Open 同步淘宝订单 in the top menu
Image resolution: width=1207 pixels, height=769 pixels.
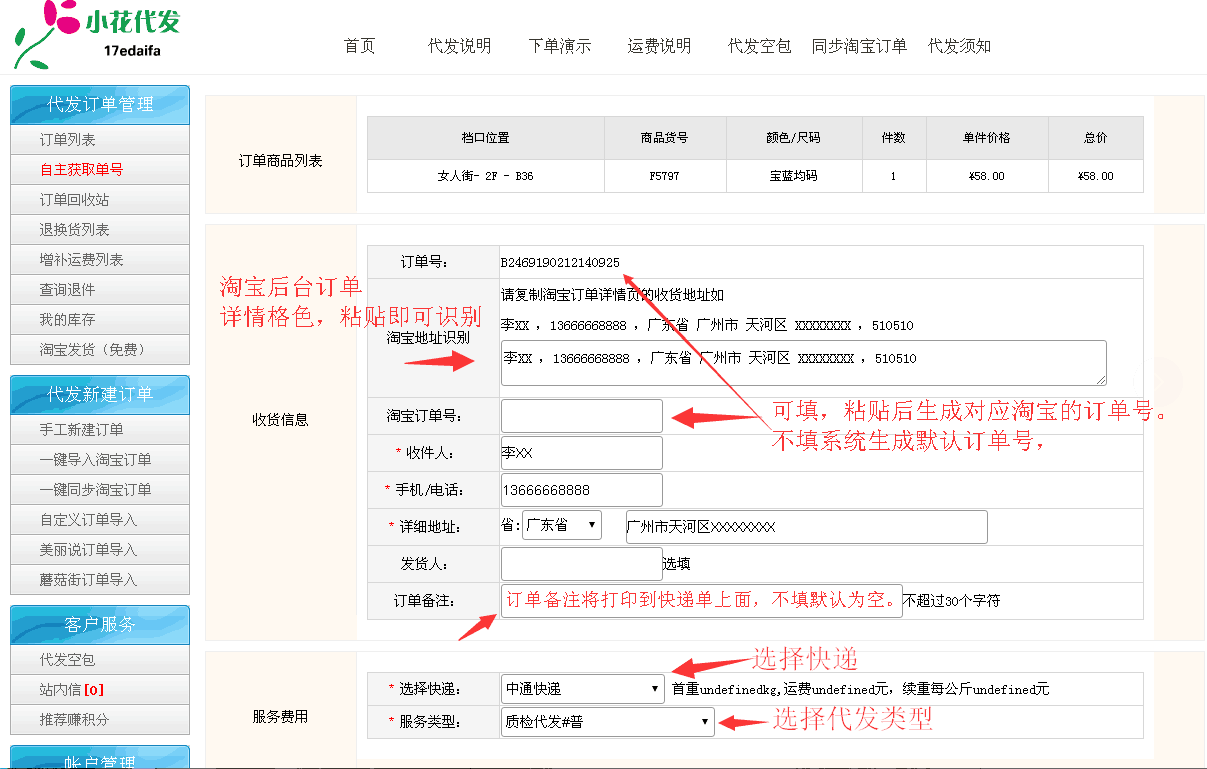pos(859,46)
